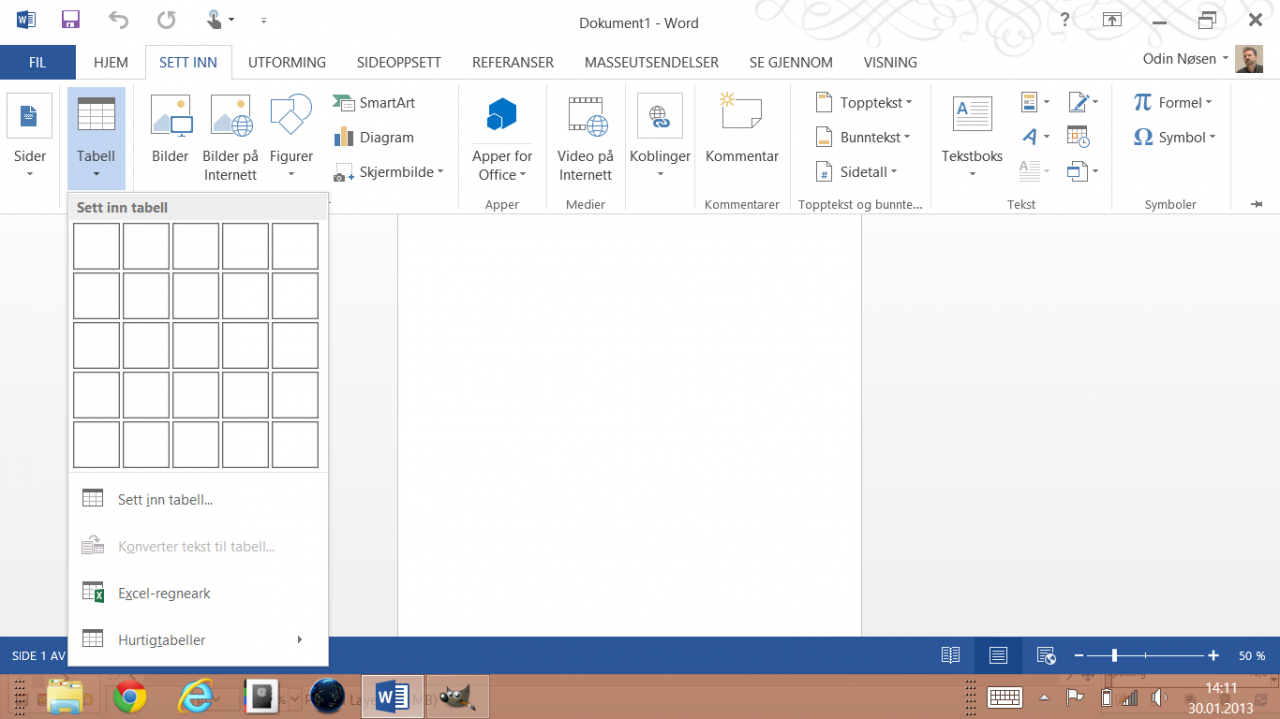This screenshot has height=719, width=1280.
Task: Click the zoom in plus button
Action: tap(1213, 656)
